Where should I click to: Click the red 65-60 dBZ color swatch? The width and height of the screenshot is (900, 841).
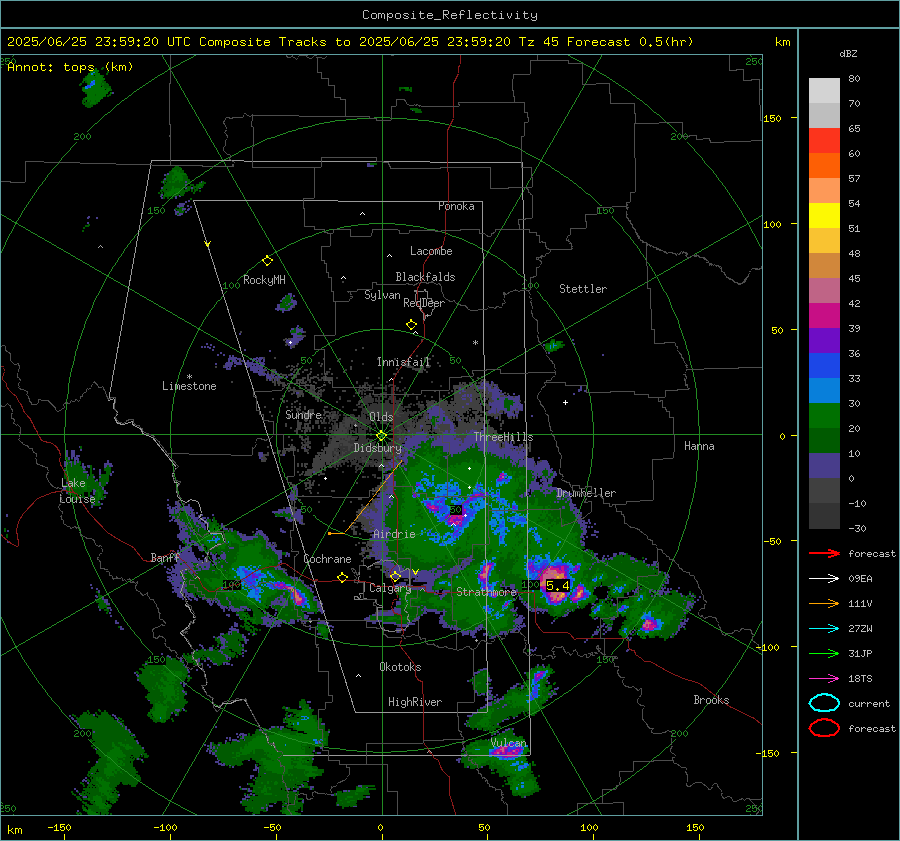[x=824, y=141]
